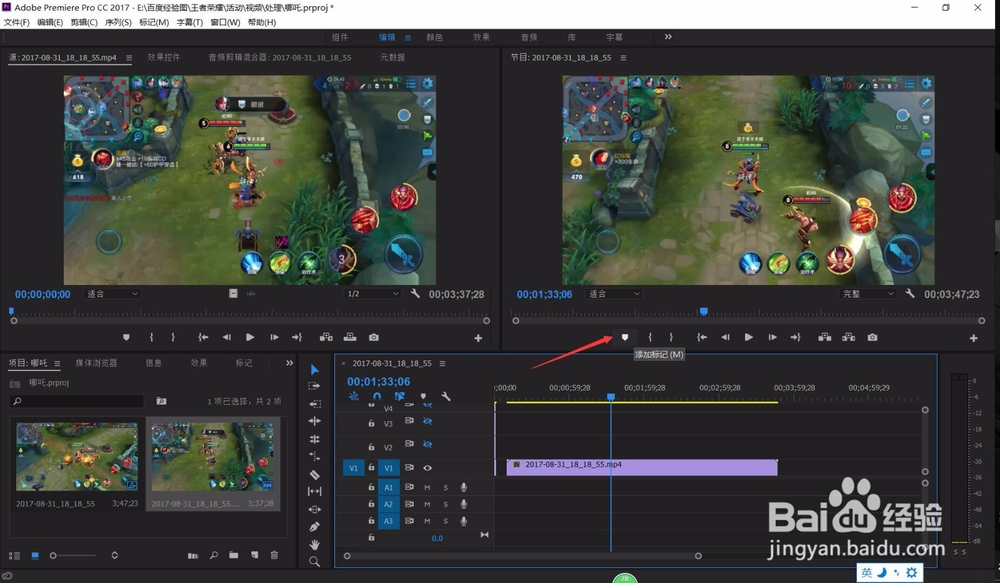Image resolution: width=1000 pixels, height=583 pixels.
Task: Click Add Marker in Program monitor
Action: (625, 337)
